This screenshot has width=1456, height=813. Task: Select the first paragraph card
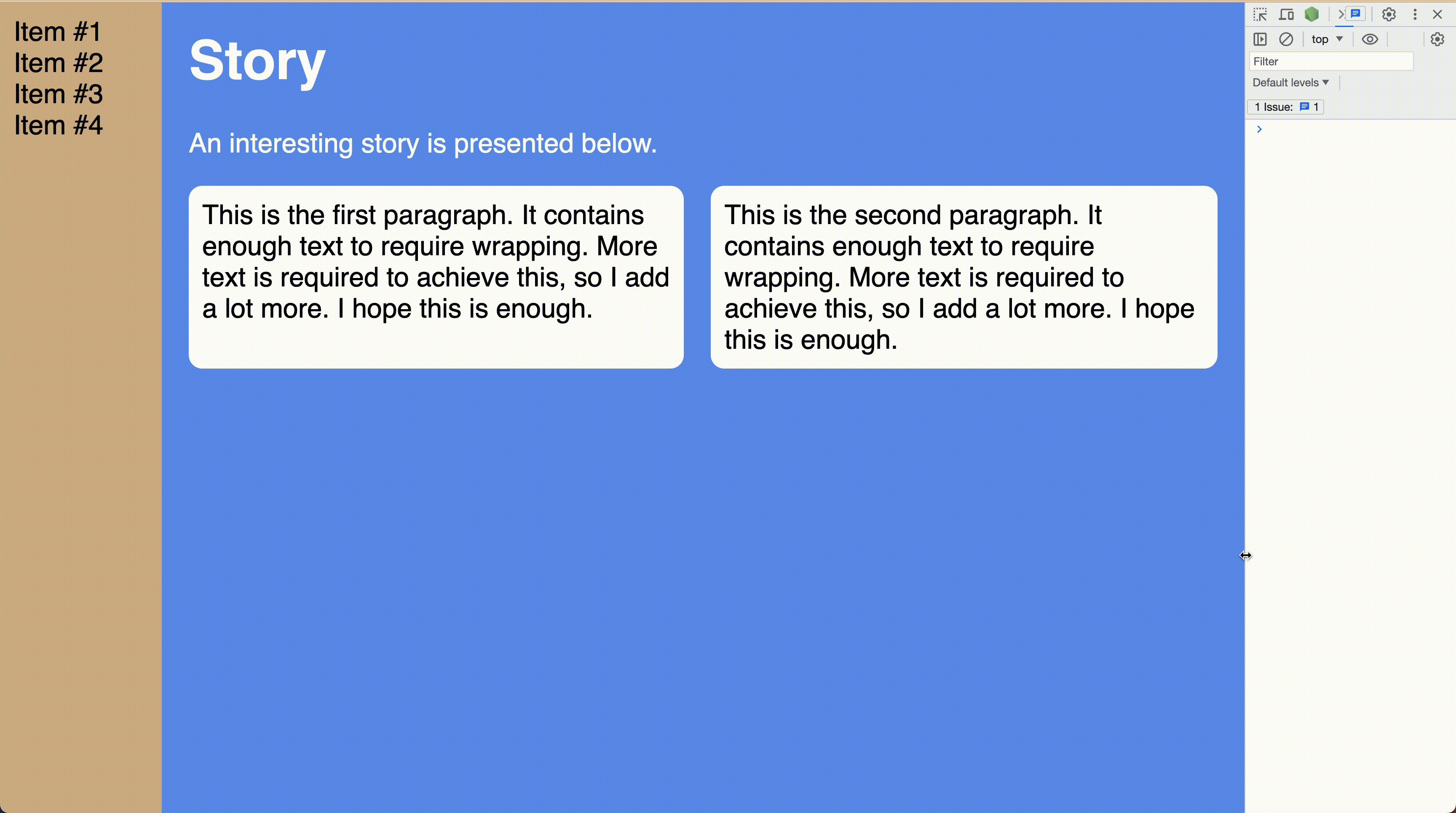click(x=435, y=277)
